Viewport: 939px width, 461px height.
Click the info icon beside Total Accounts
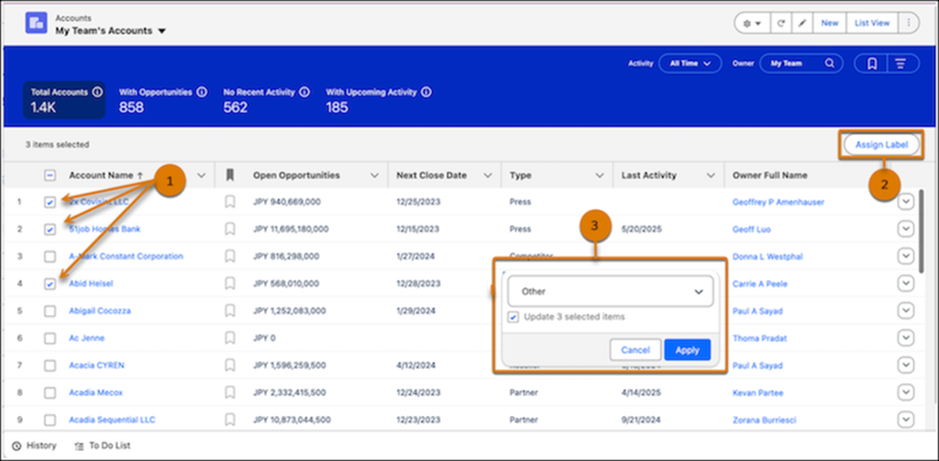(x=97, y=92)
